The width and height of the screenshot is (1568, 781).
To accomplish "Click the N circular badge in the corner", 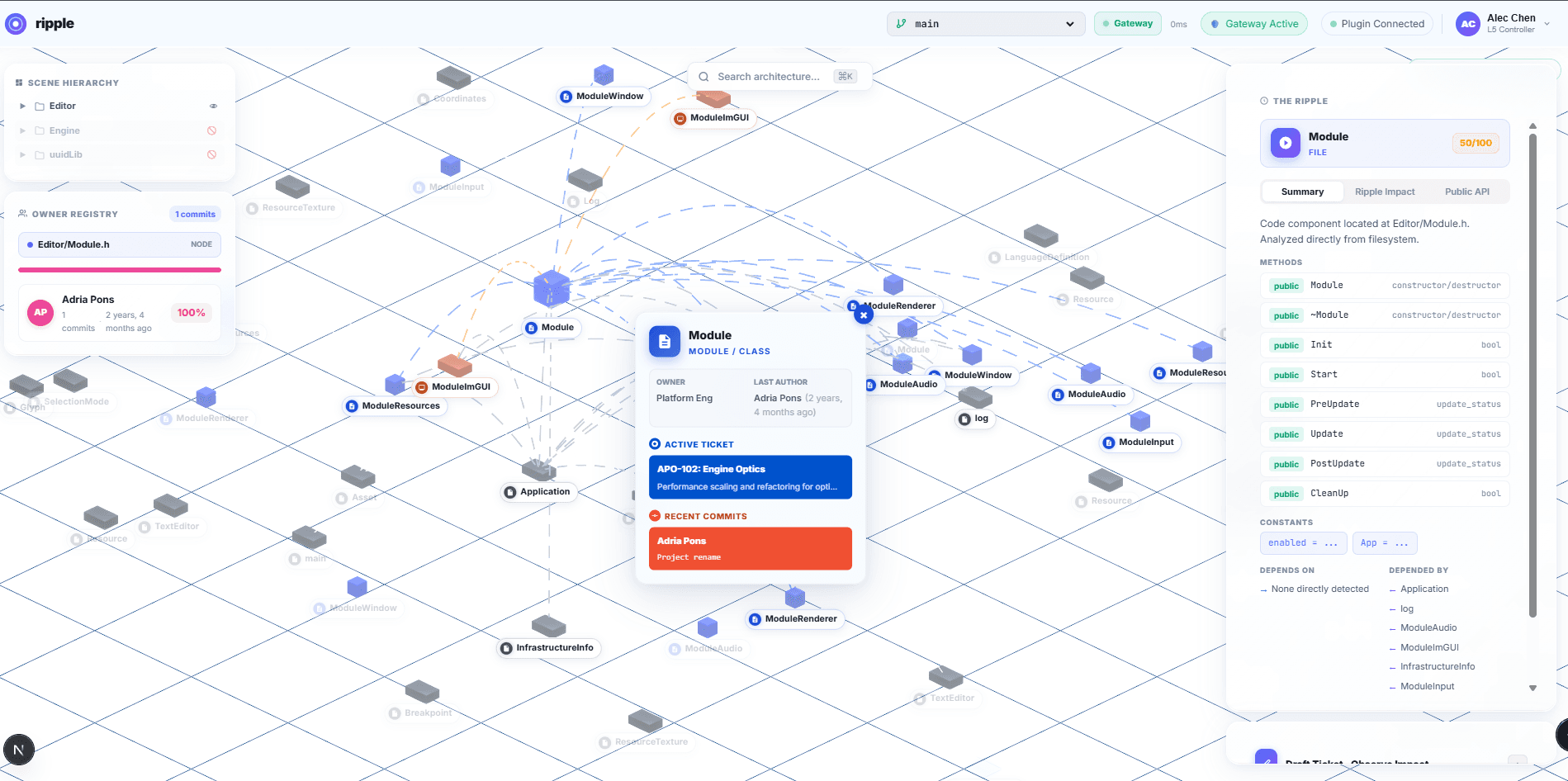I will 18,750.
